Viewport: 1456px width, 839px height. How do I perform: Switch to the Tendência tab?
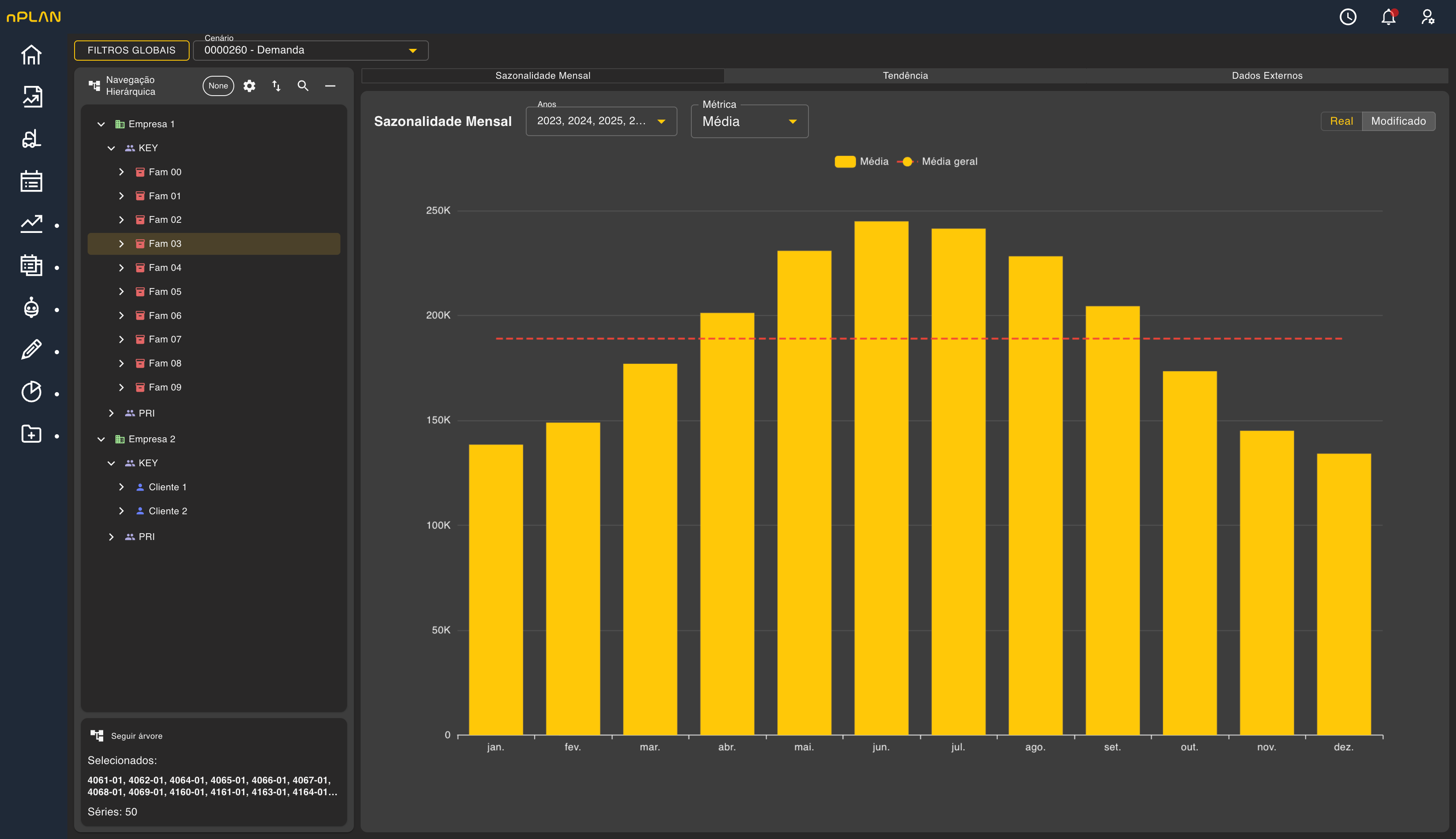[905, 75]
